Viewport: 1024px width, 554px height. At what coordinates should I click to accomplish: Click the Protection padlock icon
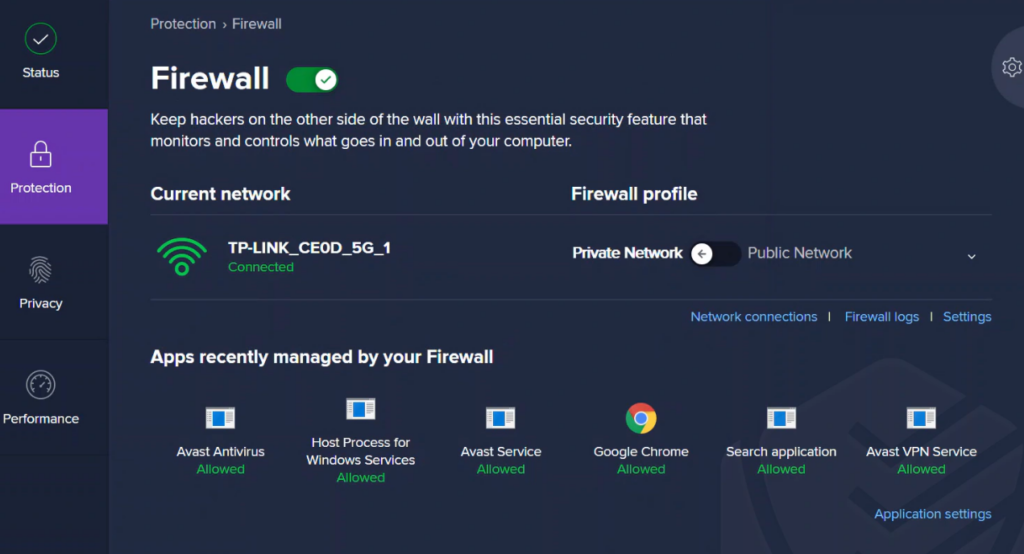tap(40, 154)
